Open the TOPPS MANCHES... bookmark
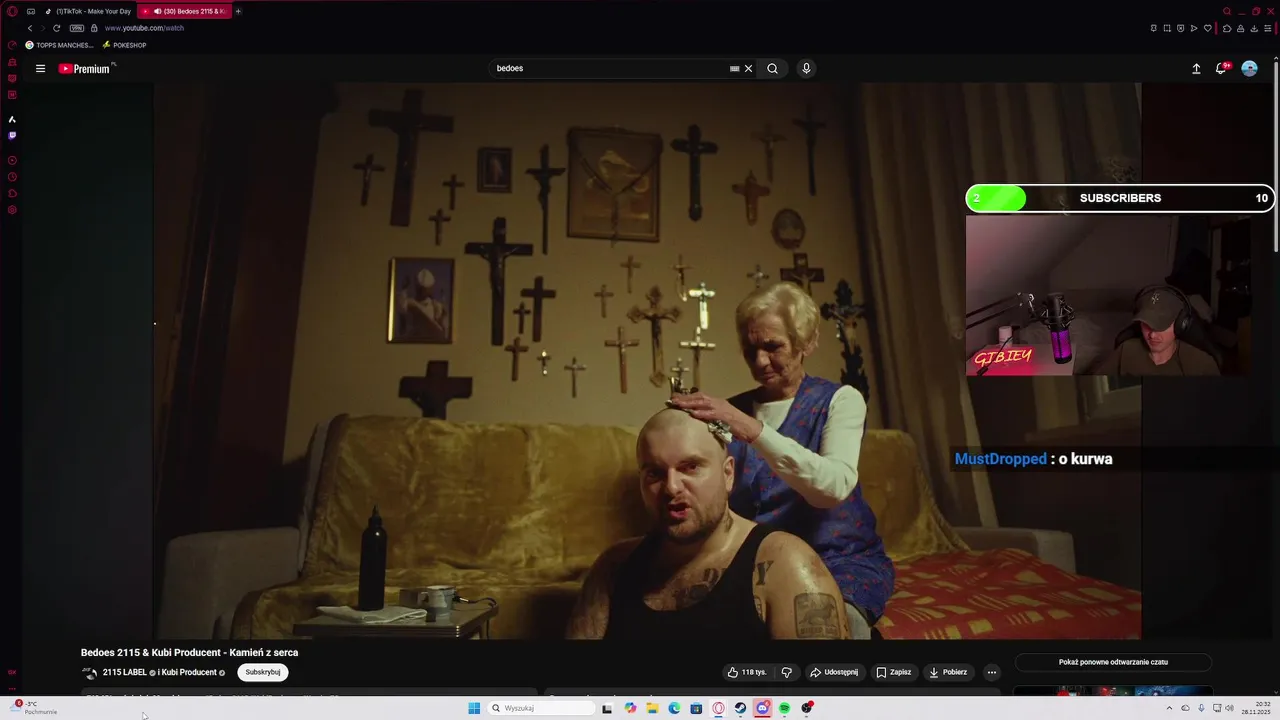 (59, 45)
